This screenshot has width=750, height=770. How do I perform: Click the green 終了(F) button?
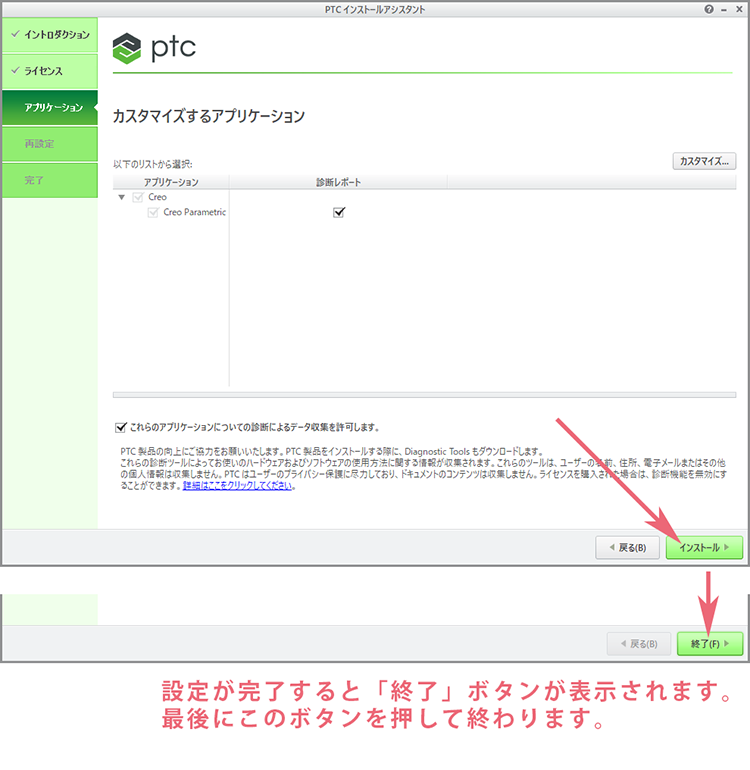(710, 644)
